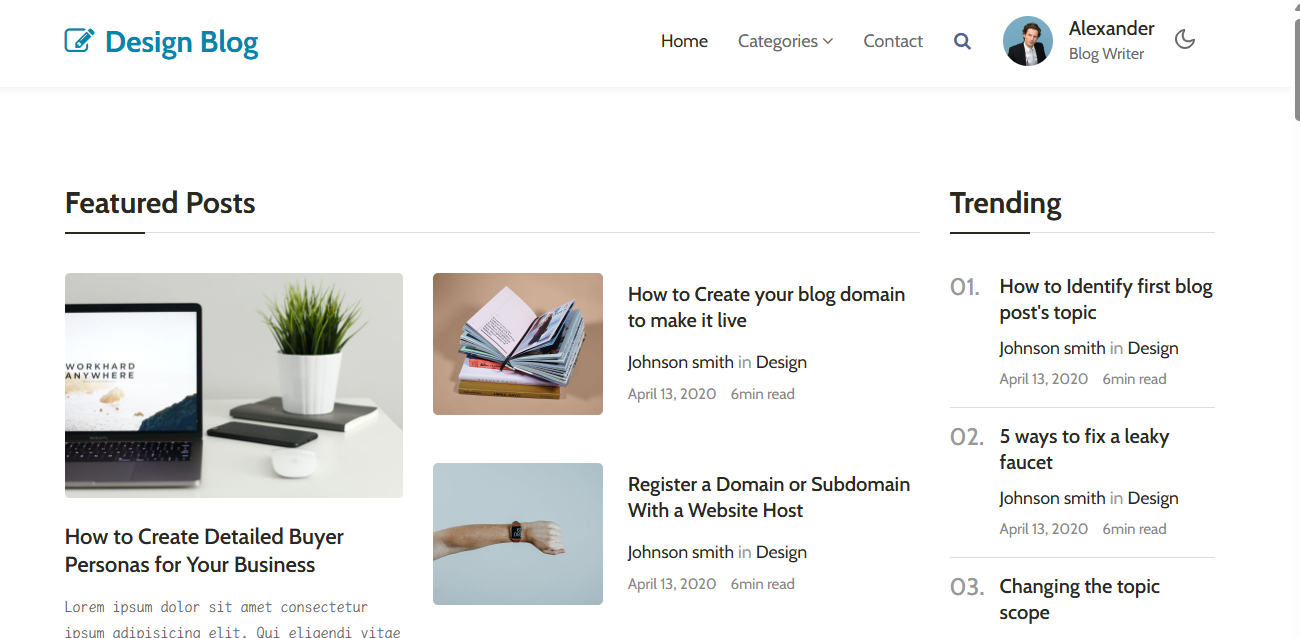Click the Alexander profile name
This screenshot has width=1300, height=638.
tap(1112, 28)
